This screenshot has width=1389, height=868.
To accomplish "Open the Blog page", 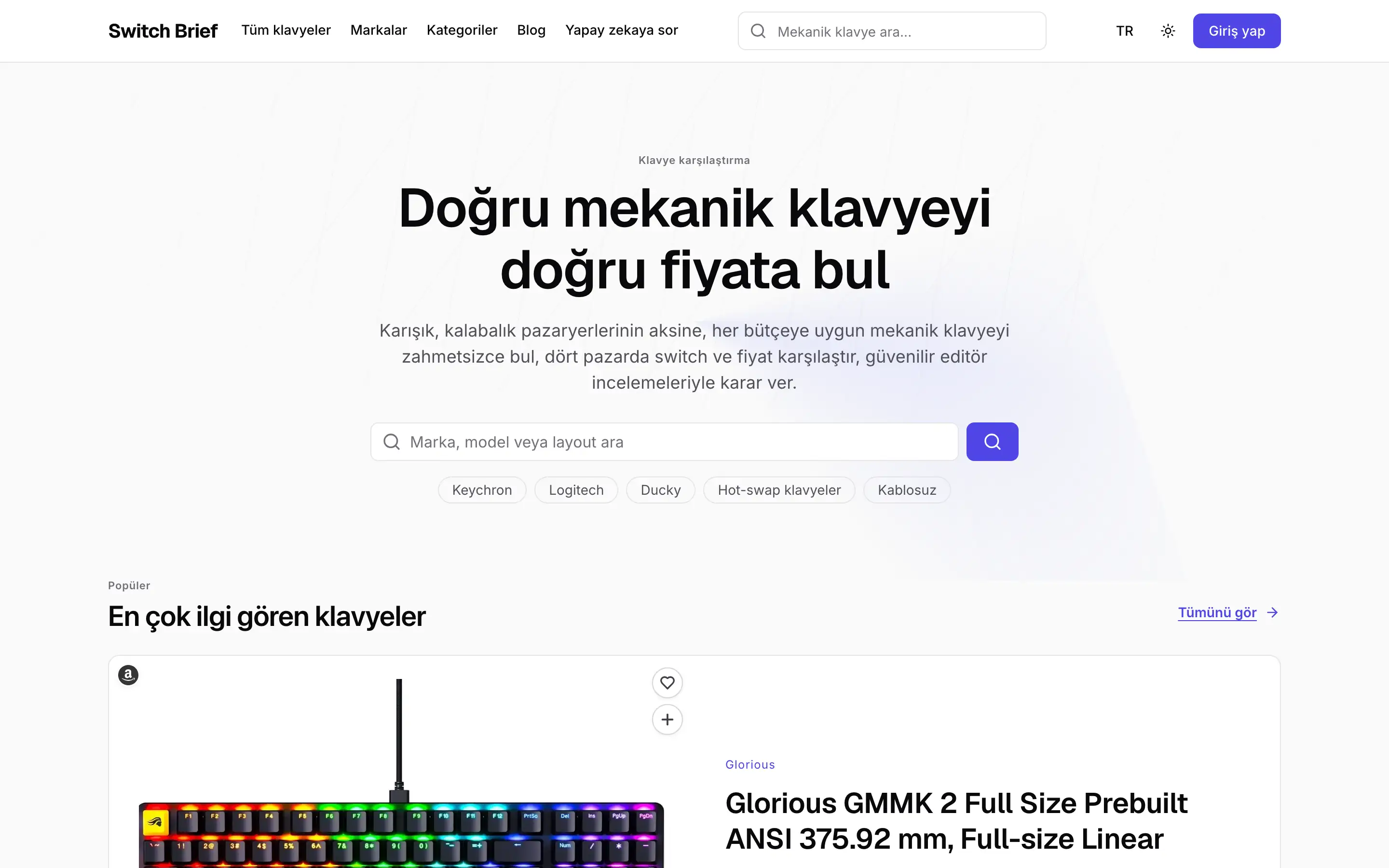I will coord(531,30).
